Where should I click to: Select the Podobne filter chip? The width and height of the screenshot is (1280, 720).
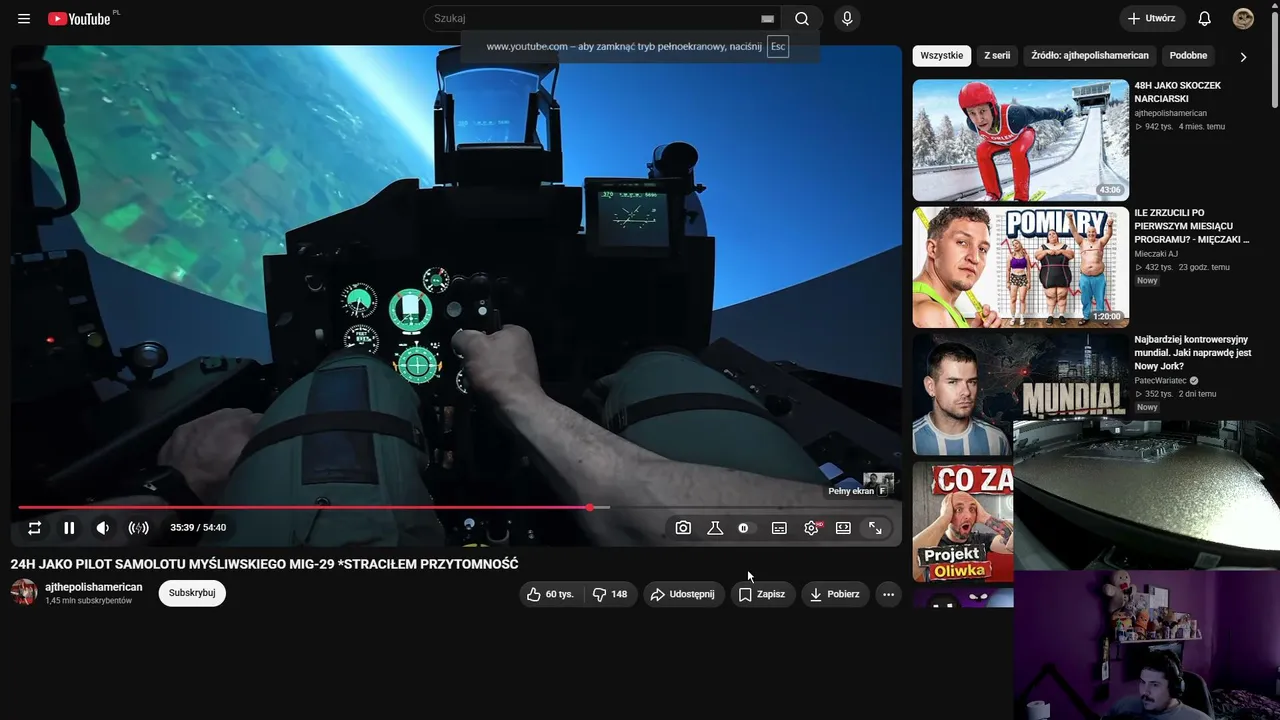(x=1188, y=56)
